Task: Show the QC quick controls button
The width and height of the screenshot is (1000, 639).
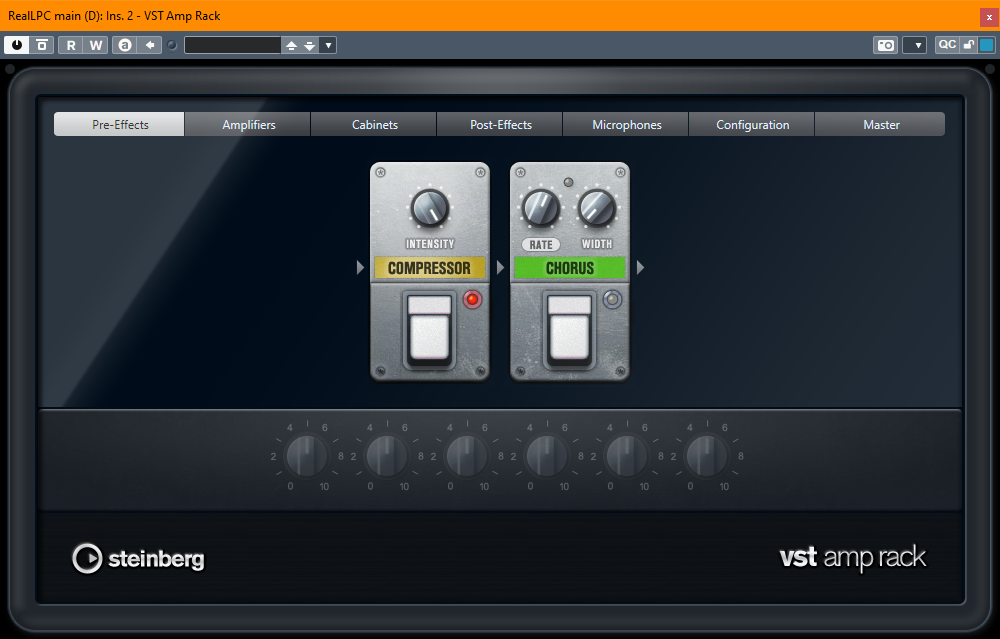Action: (947, 45)
